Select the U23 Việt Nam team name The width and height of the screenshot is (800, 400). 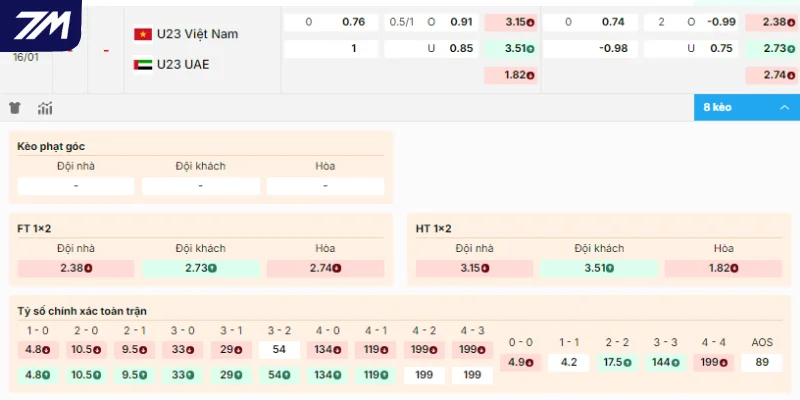tap(197, 34)
